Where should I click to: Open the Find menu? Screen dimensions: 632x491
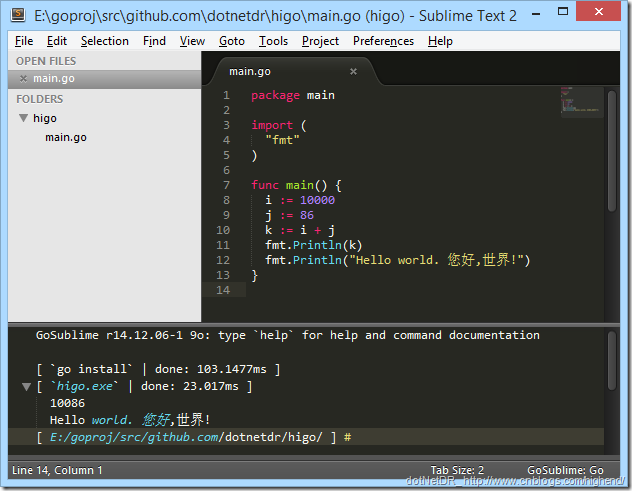coord(154,41)
